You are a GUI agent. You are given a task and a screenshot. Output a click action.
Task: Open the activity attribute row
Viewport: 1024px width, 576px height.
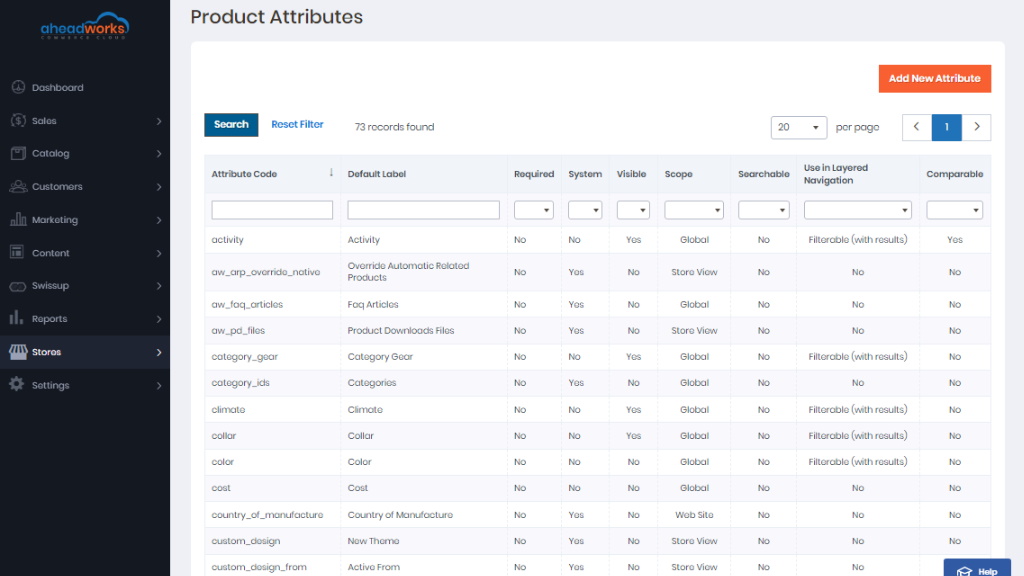tap(598, 240)
